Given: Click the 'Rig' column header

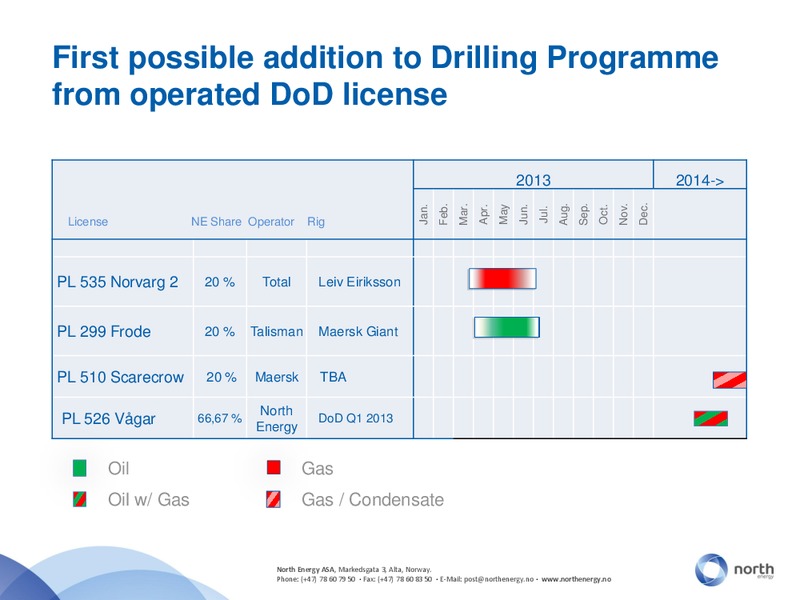Looking at the screenshot, I should [x=316, y=222].
